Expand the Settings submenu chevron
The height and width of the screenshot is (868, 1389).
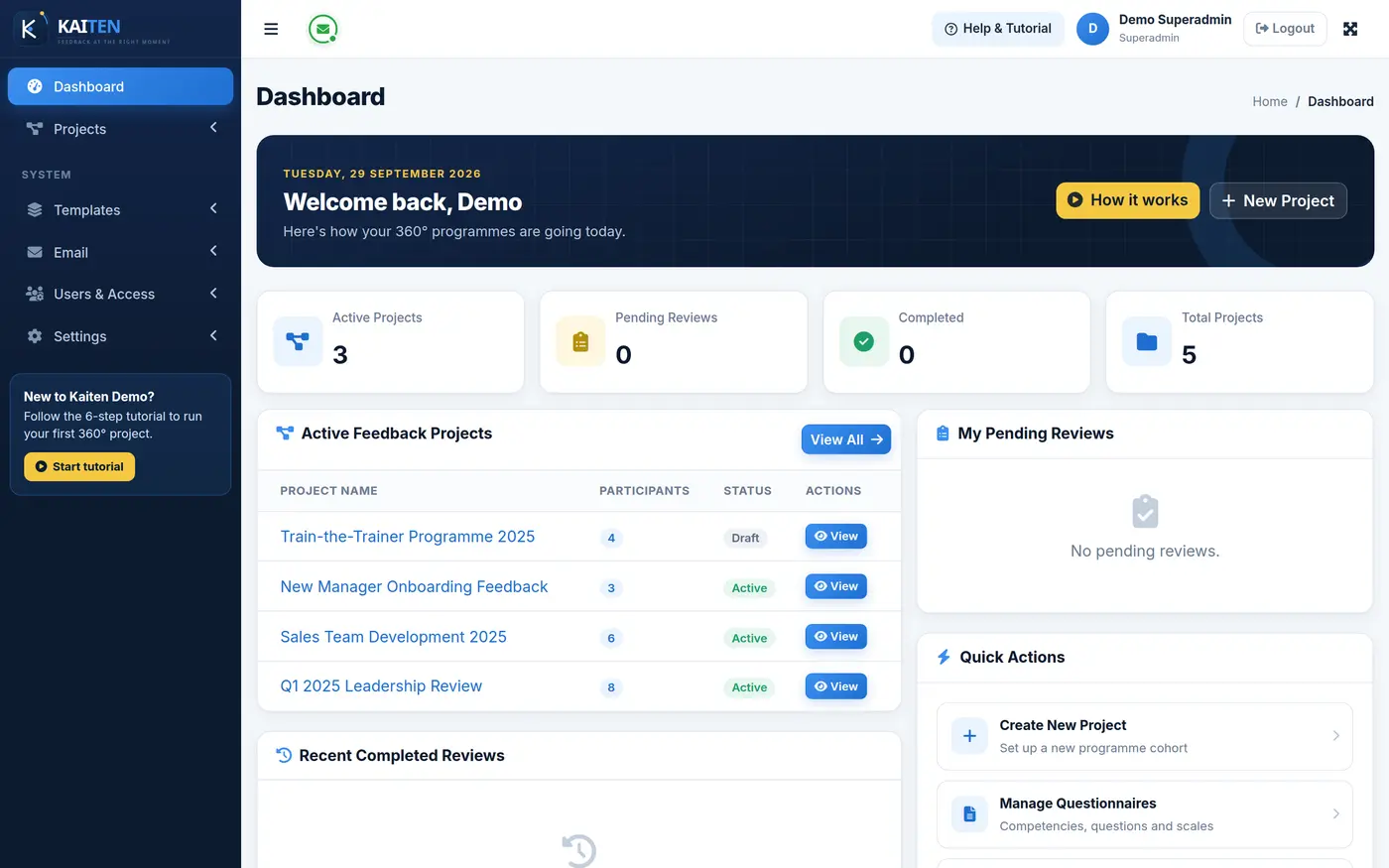pyautogui.click(x=213, y=336)
